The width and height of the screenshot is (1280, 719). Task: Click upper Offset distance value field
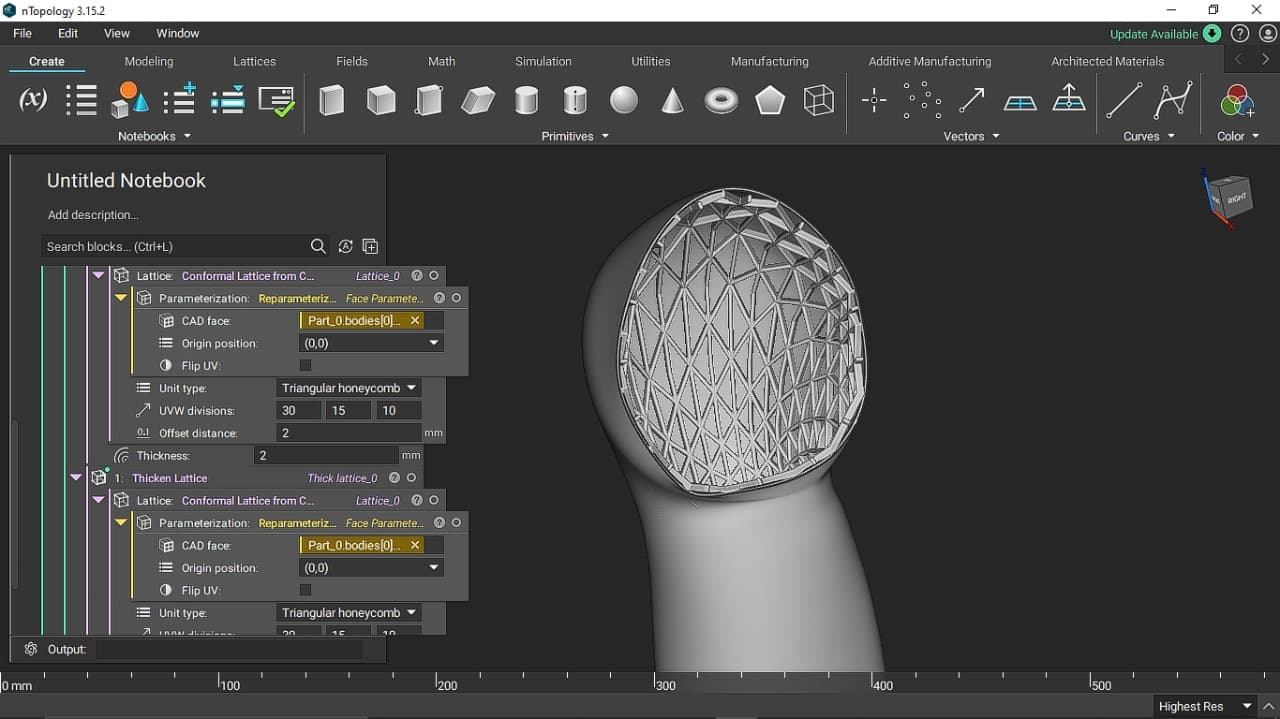348,433
